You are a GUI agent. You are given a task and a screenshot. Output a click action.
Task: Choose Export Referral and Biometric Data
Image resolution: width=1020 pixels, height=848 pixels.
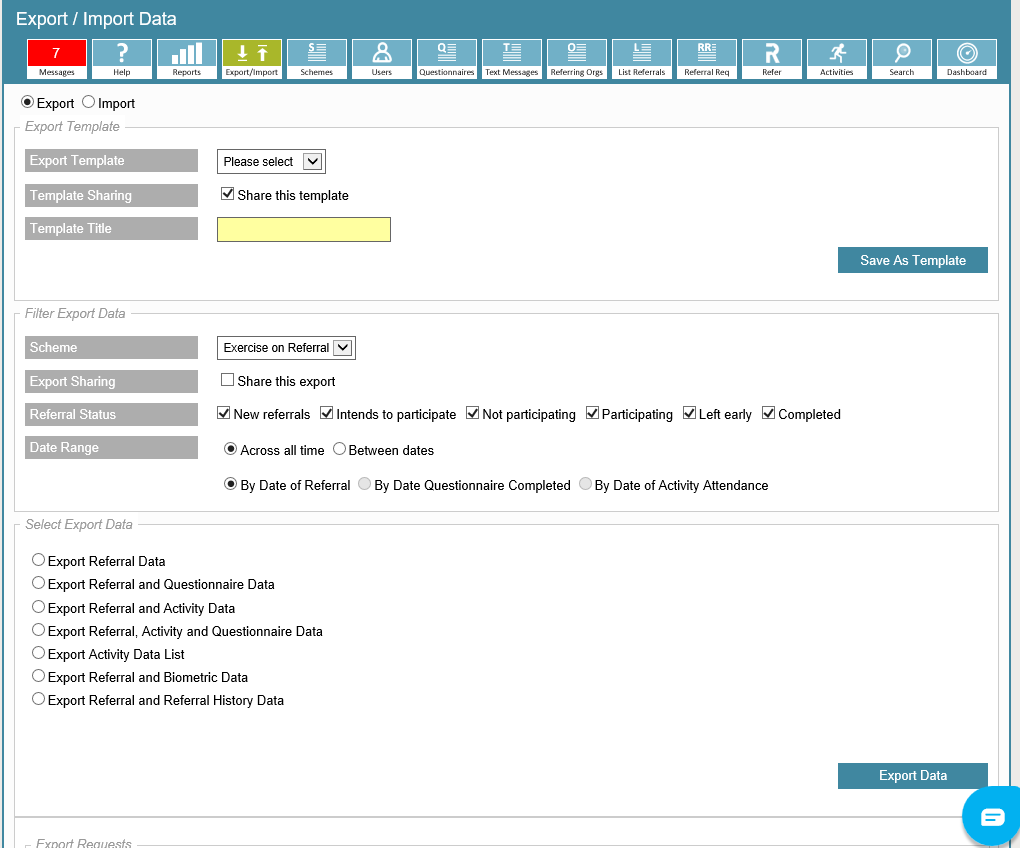(39, 676)
